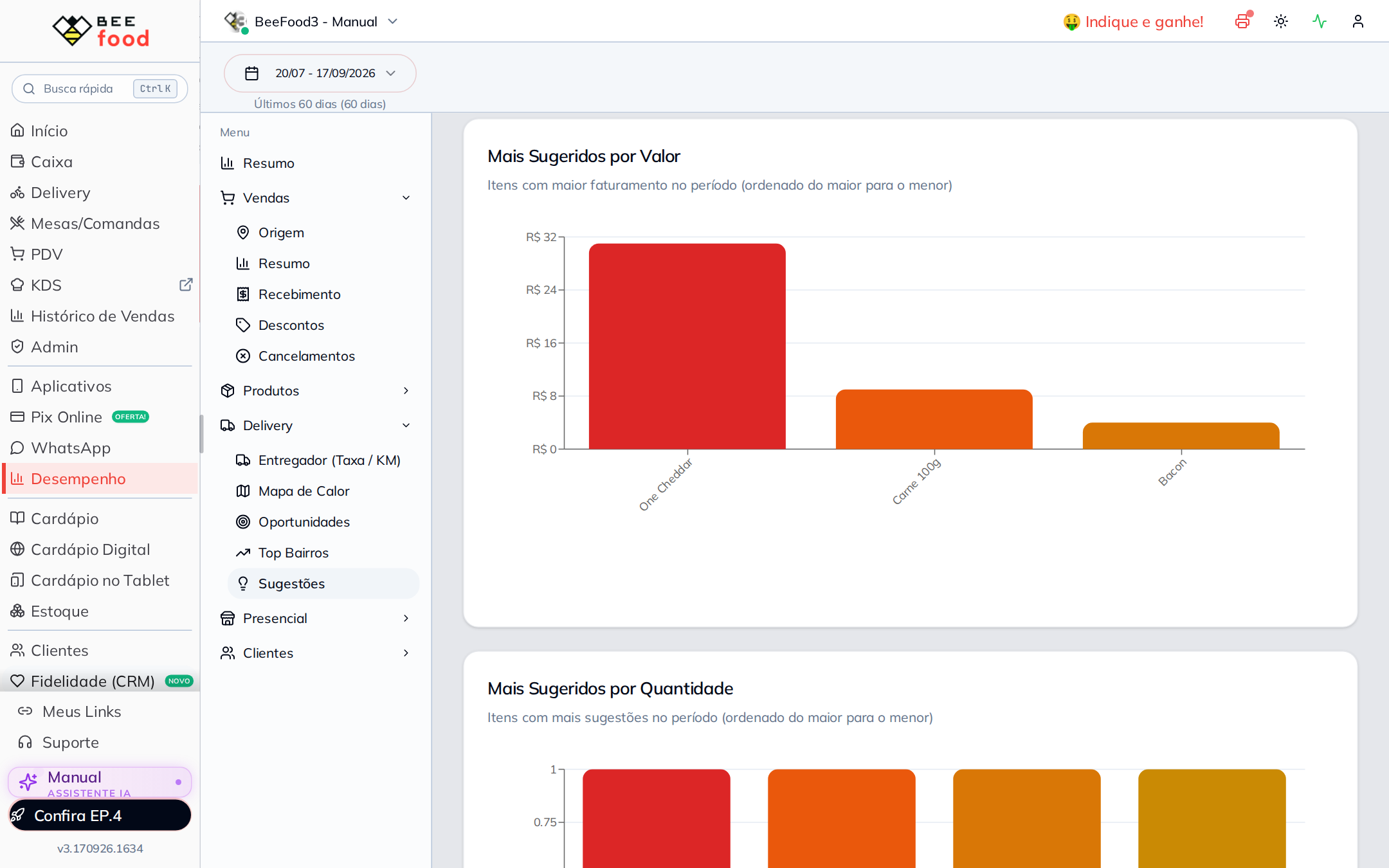Select Resumo under Vendas submenu

click(323, 263)
